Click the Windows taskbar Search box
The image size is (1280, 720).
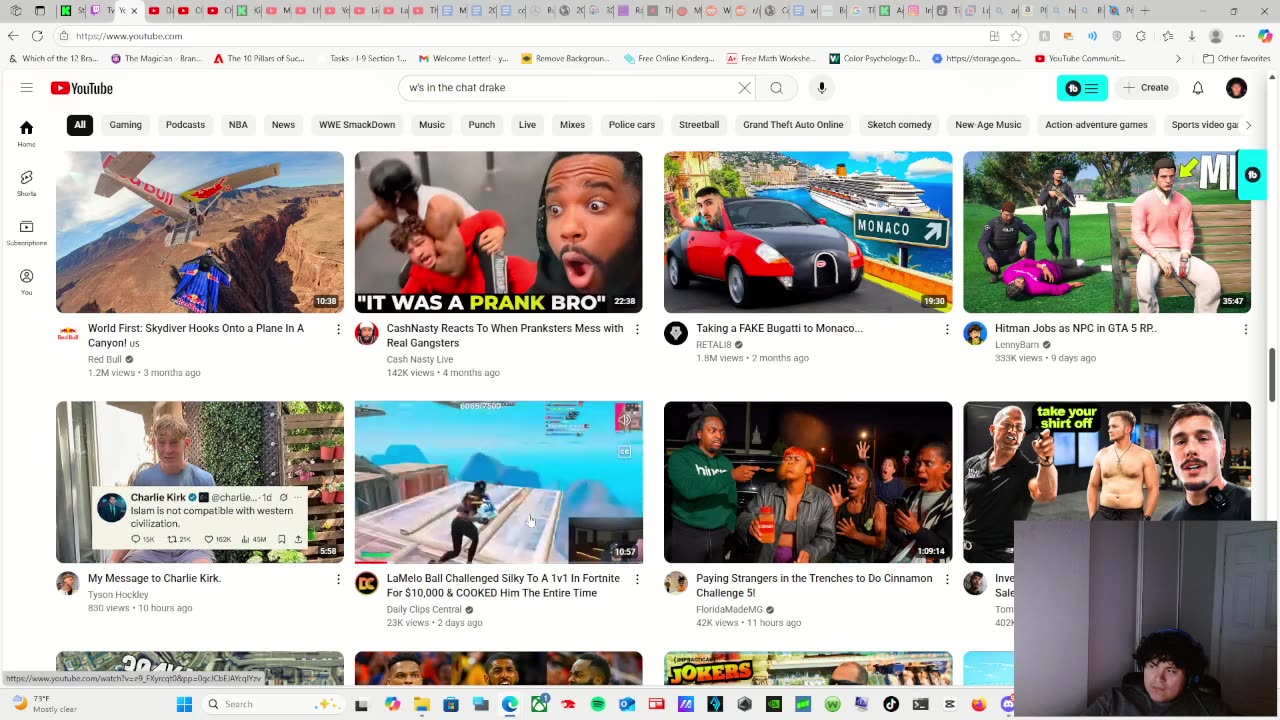pos(273,704)
